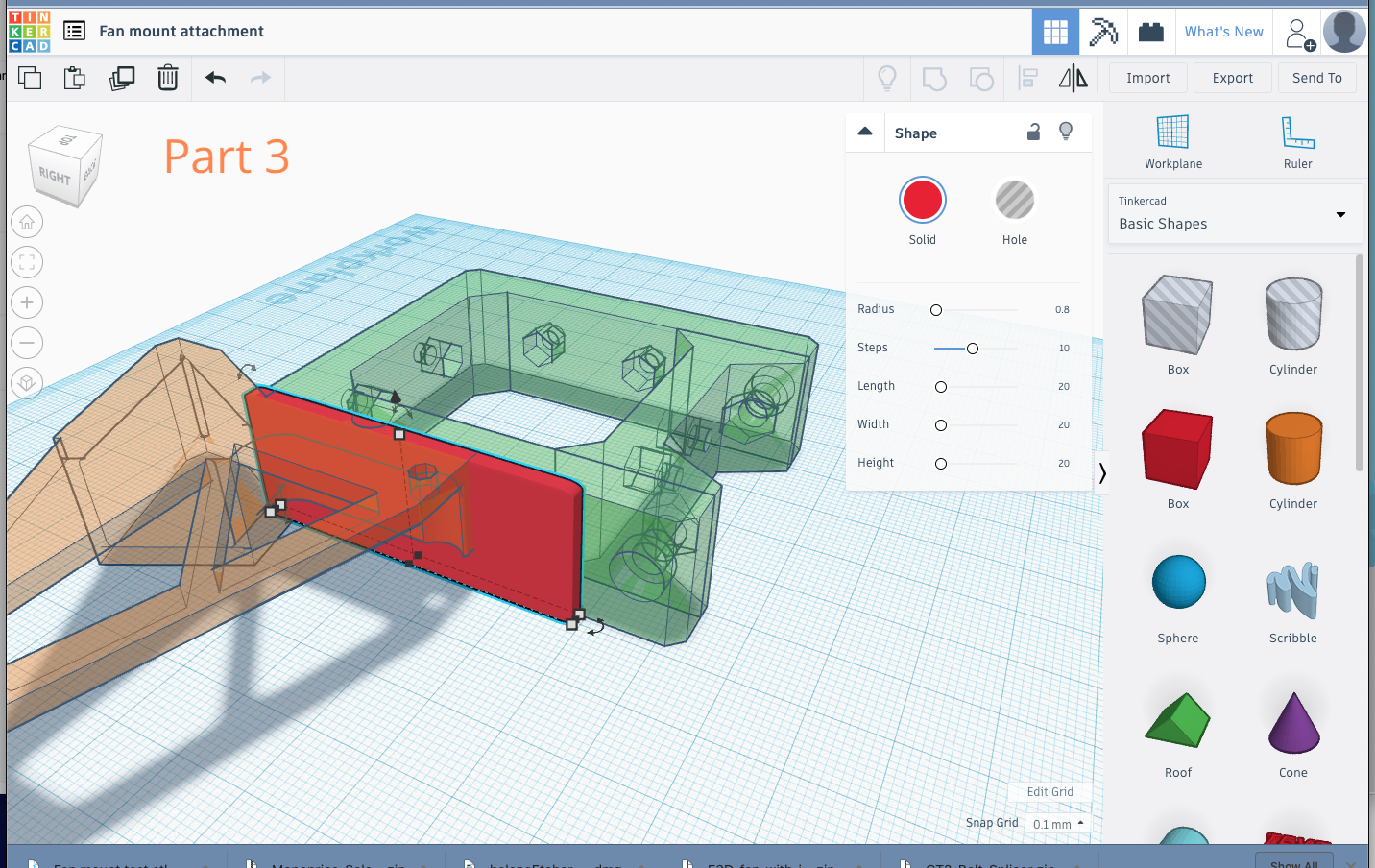Click the Group shapes tool

tap(934, 78)
